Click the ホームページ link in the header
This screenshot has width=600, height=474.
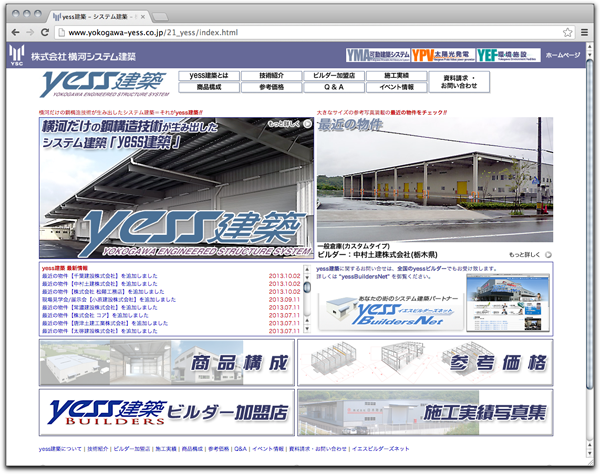pyautogui.click(x=563, y=55)
